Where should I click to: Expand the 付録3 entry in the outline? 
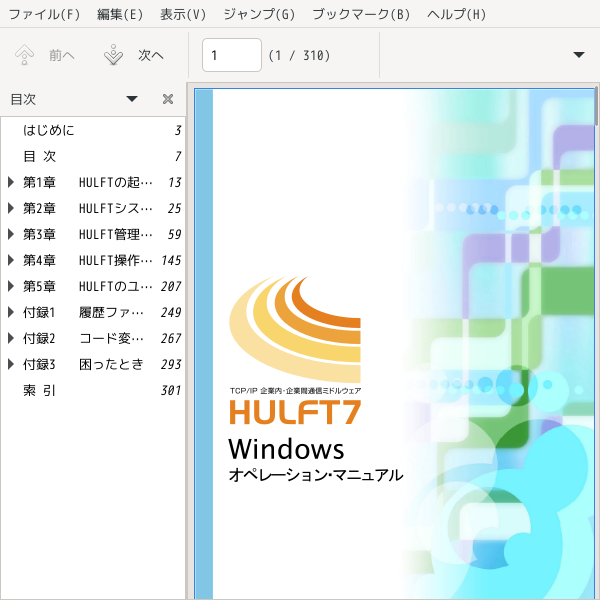11,364
